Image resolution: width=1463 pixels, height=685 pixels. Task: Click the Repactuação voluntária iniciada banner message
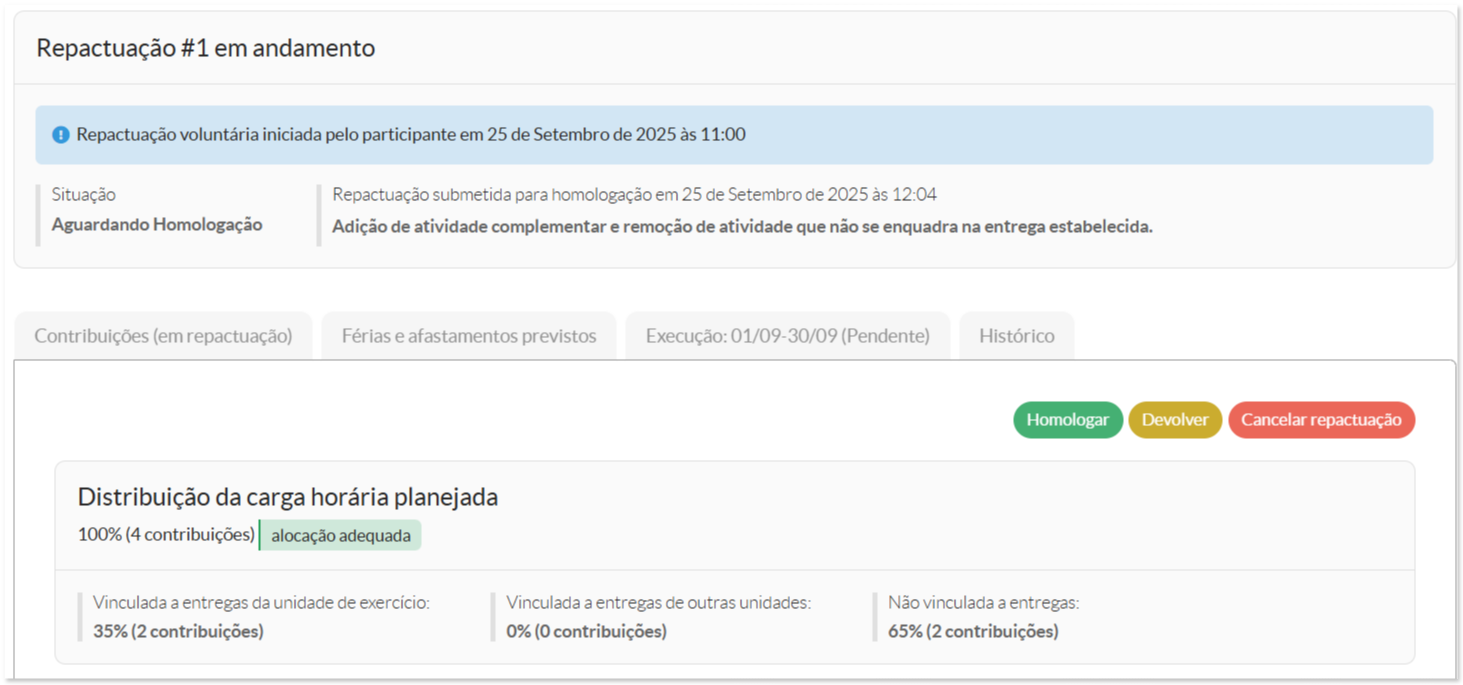coord(411,134)
